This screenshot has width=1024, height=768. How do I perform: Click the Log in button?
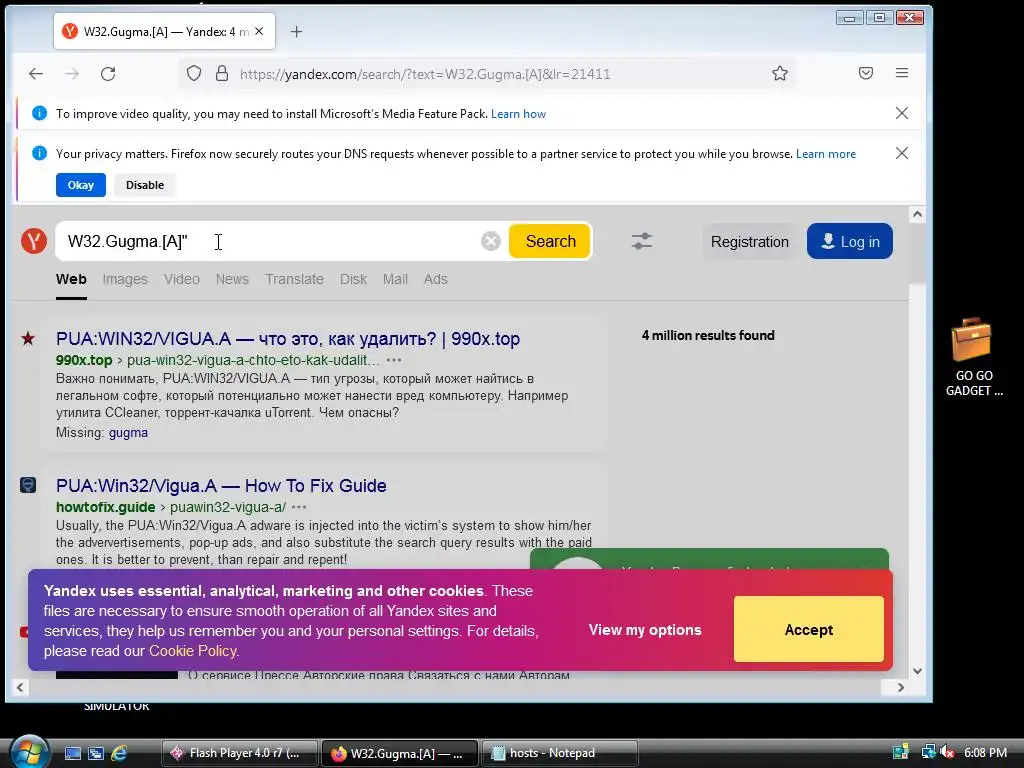pos(850,242)
